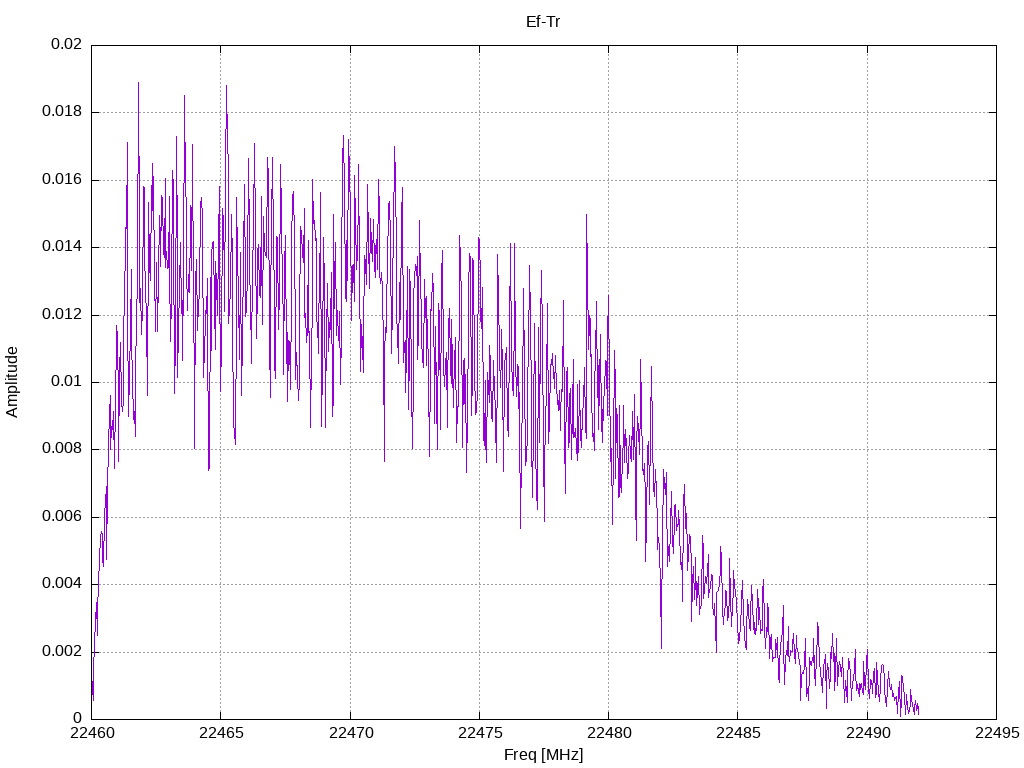Screen dimensions: 1024x768
Task: Click y-axis tick label 0.004
Action: (x=63, y=584)
